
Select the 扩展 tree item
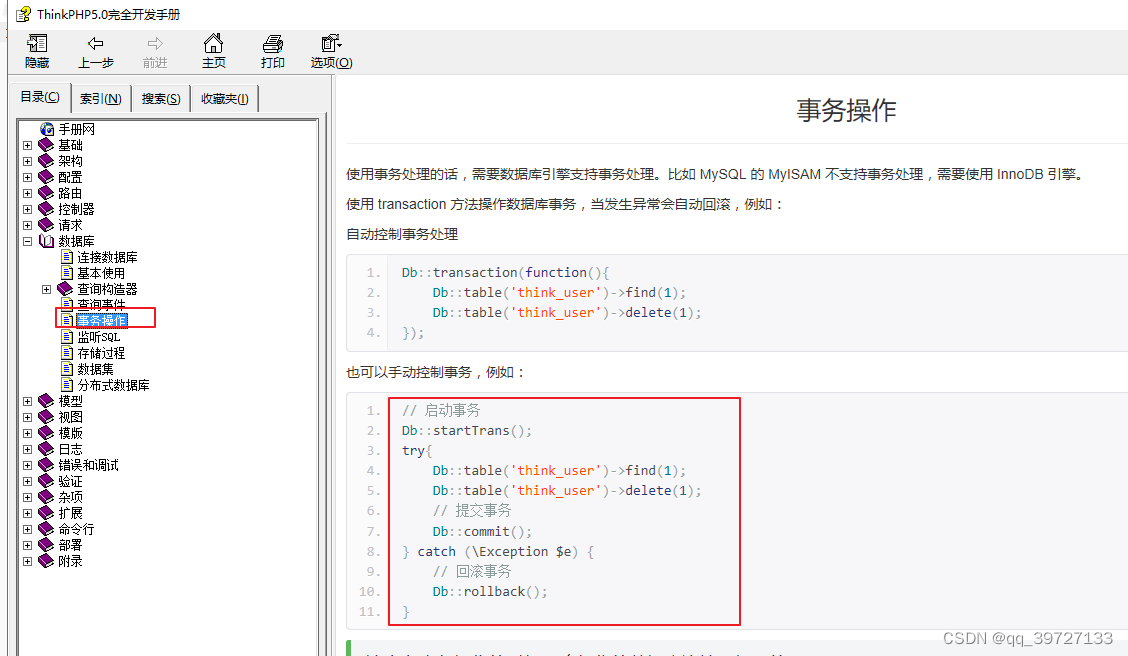pos(70,513)
